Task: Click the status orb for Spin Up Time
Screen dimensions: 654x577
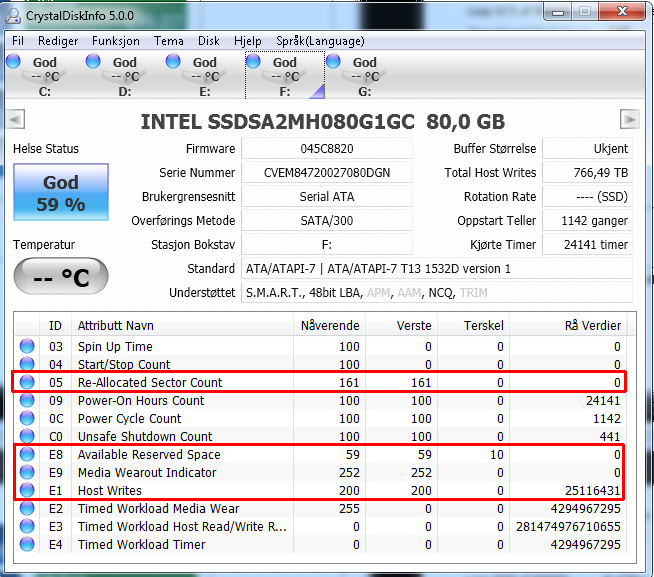Action: click(x=27, y=346)
